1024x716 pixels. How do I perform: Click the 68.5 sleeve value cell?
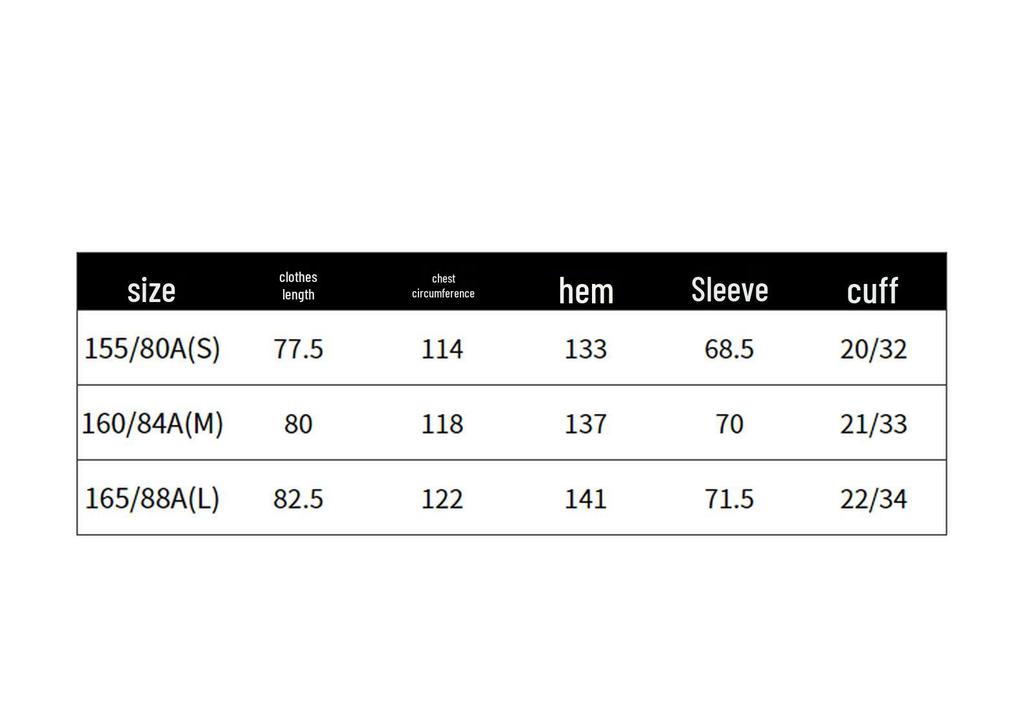click(729, 349)
